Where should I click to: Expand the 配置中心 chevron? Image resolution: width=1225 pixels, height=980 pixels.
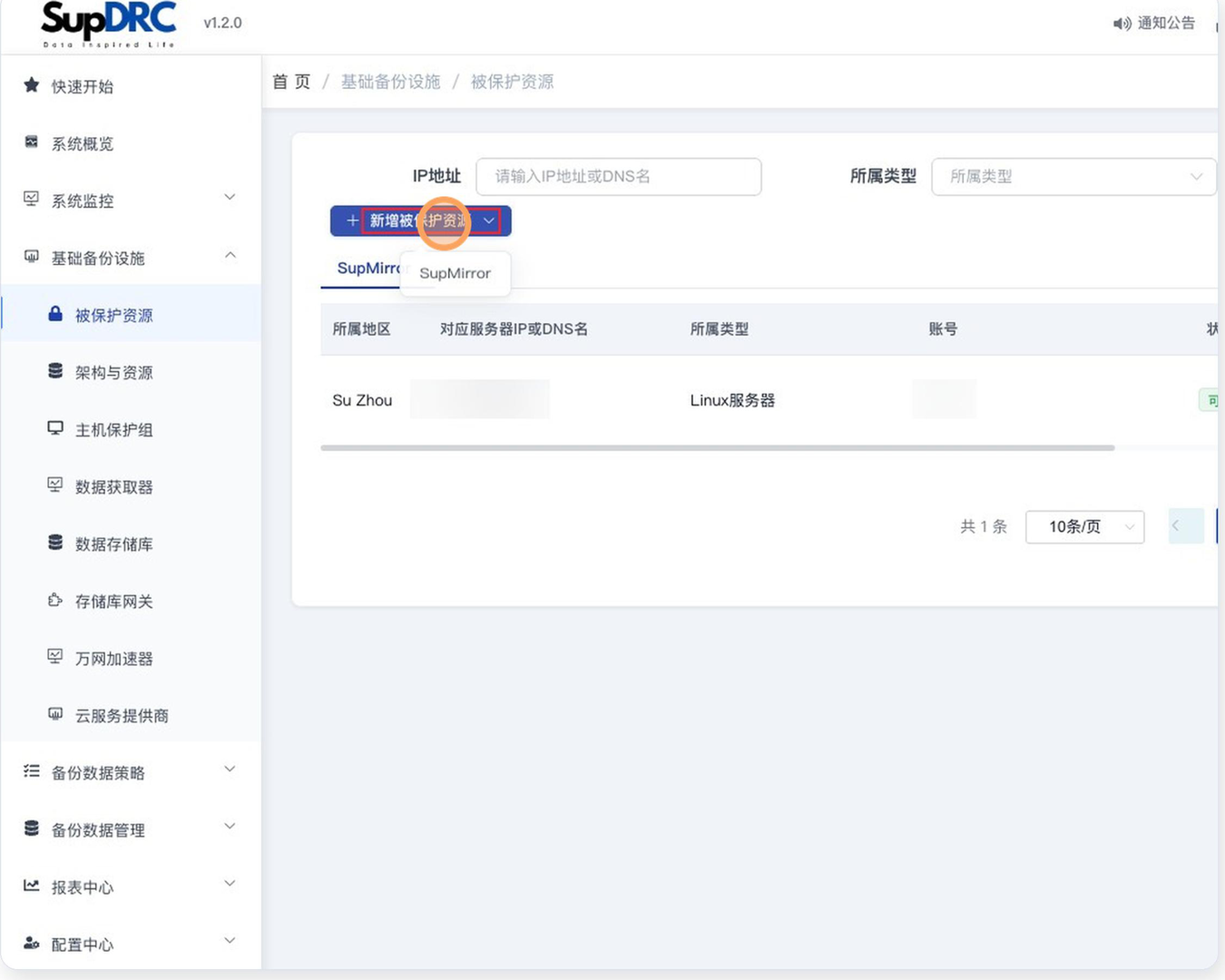pyautogui.click(x=230, y=941)
